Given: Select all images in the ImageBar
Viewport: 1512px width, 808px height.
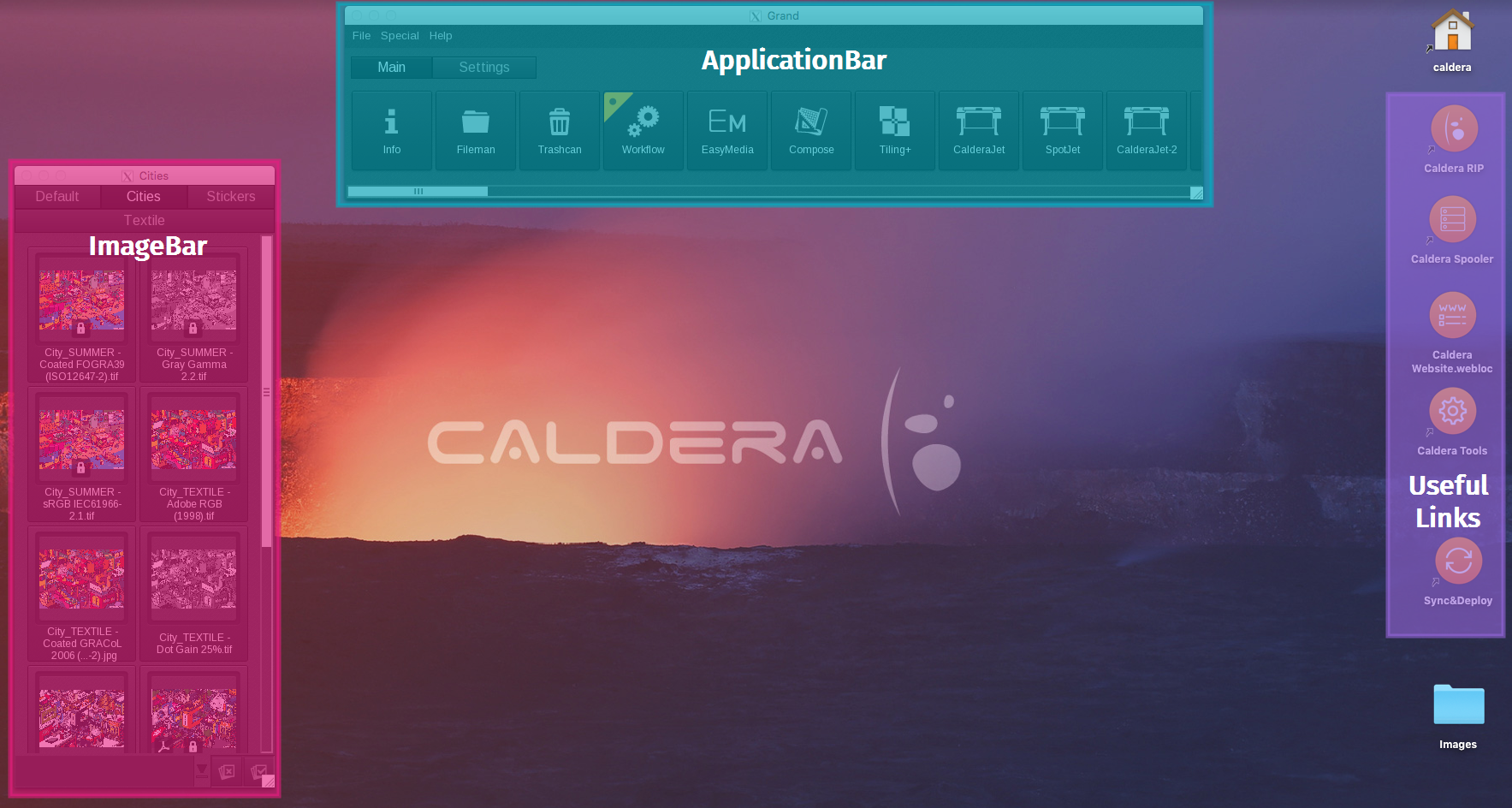Looking at the screenshot, I should pyautogui.click(x=259, y=770).
